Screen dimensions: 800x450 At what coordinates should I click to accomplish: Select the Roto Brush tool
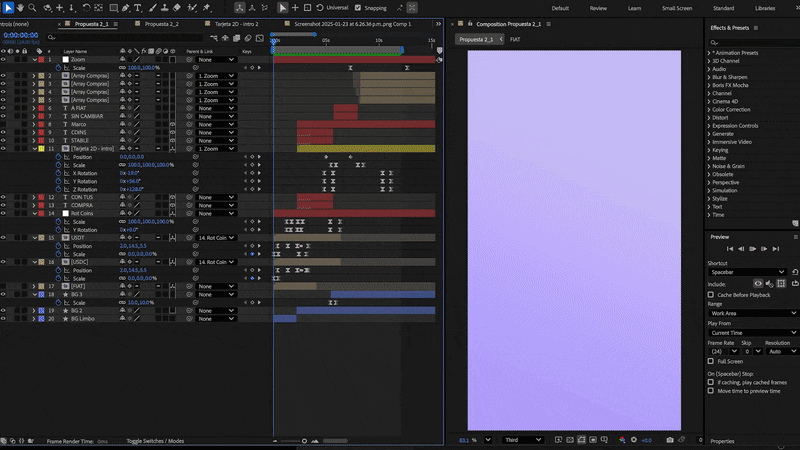coord(192,8)
